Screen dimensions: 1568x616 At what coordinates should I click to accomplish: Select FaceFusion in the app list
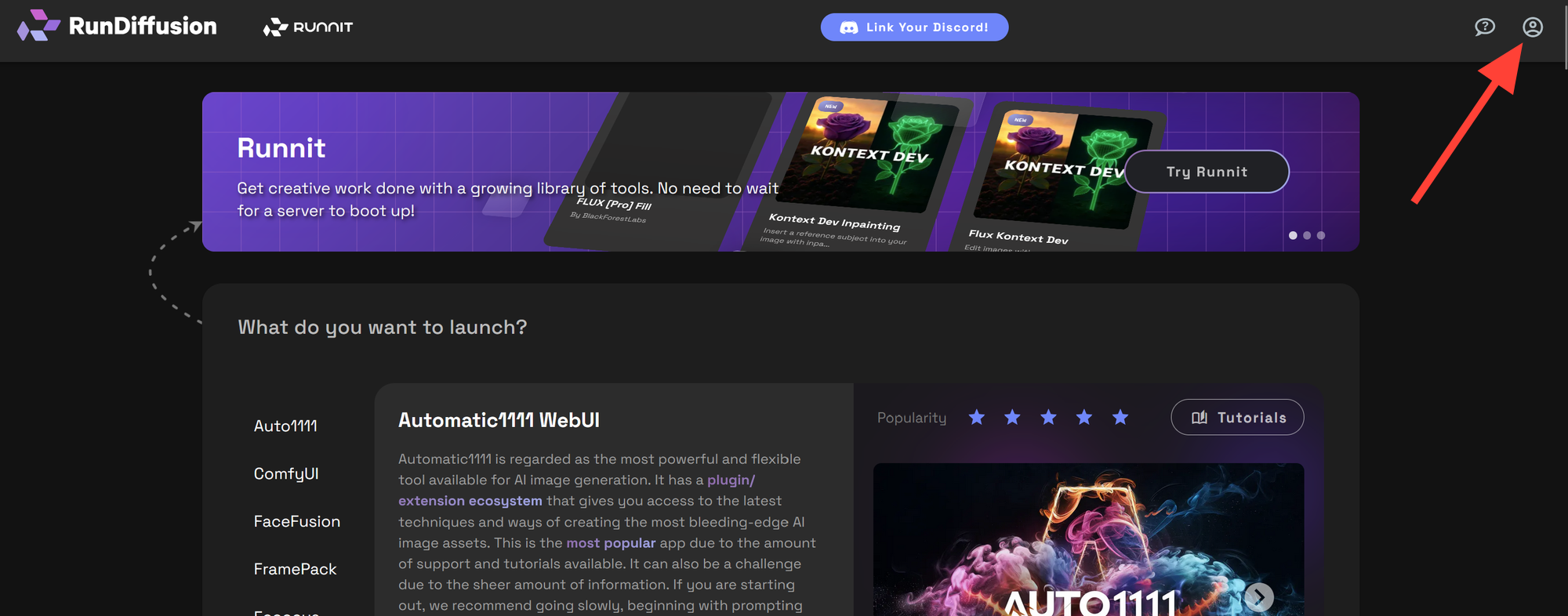coord(297,521)
